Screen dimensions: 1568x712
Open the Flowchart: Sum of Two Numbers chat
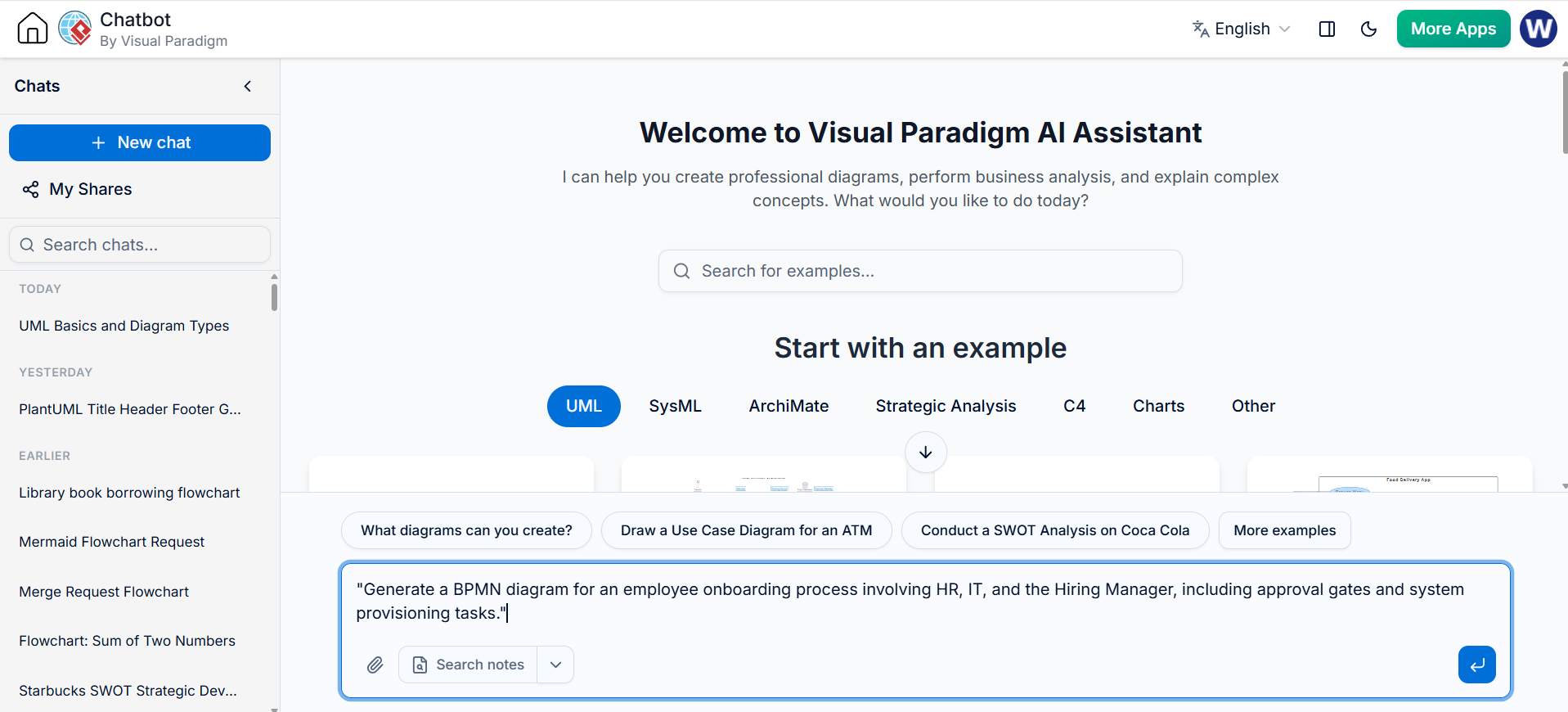[127, 641]
